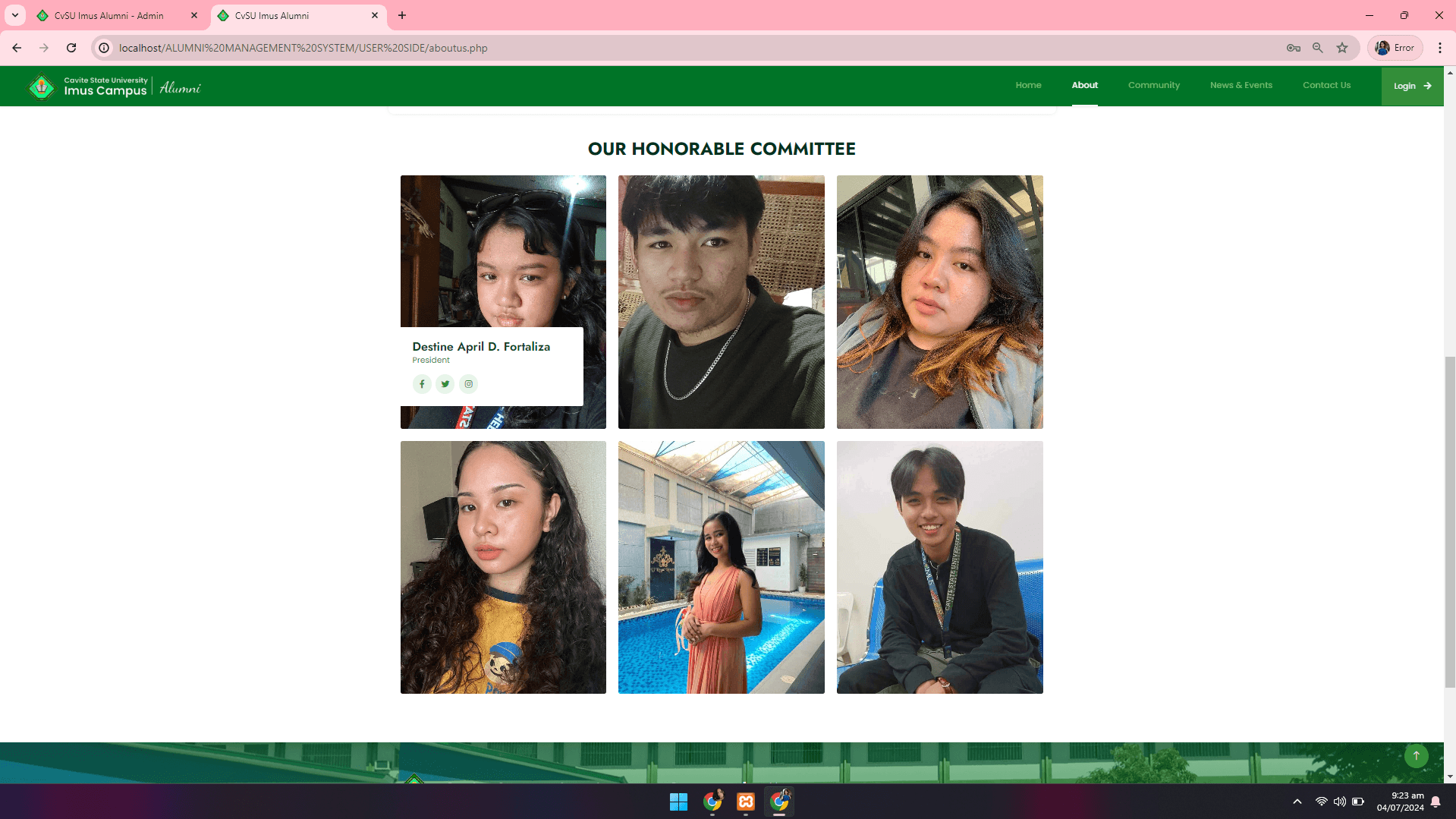Open the tab search chevron
This screenshot has height=819, width=1456.
click(x=14, y=15)
